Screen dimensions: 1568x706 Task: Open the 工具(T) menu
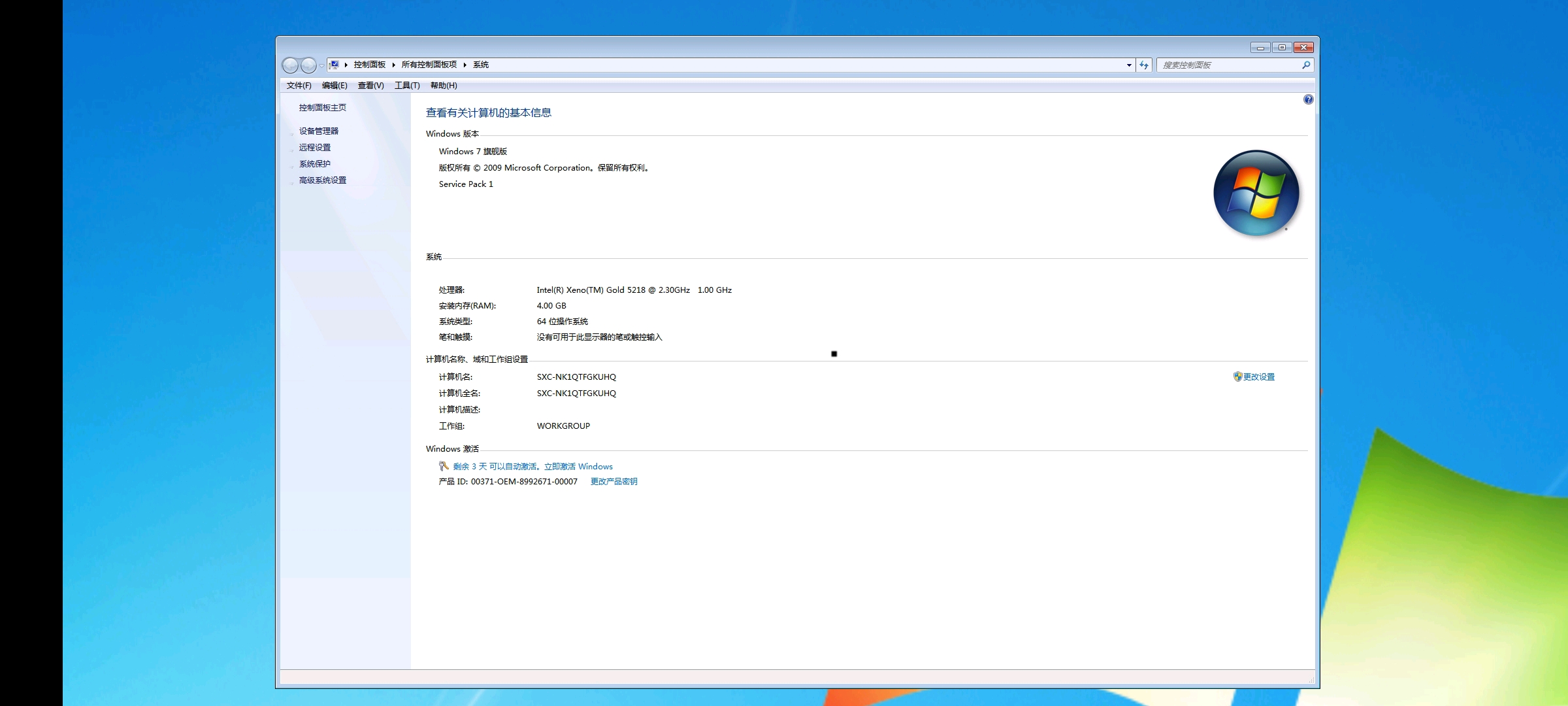(x=407, y=86)
